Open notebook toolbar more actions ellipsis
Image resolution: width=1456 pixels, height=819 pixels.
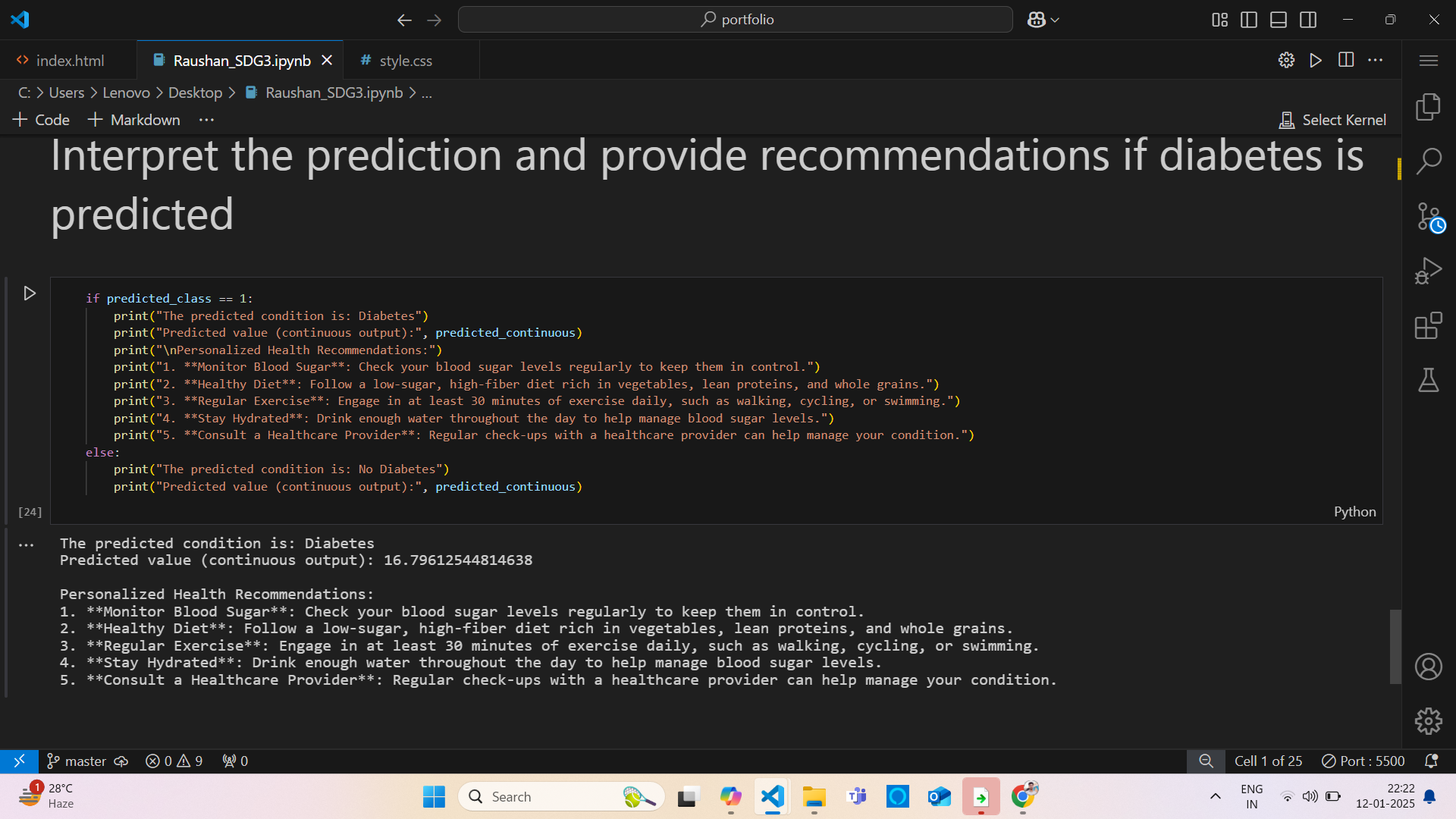[x=206, y=120]
